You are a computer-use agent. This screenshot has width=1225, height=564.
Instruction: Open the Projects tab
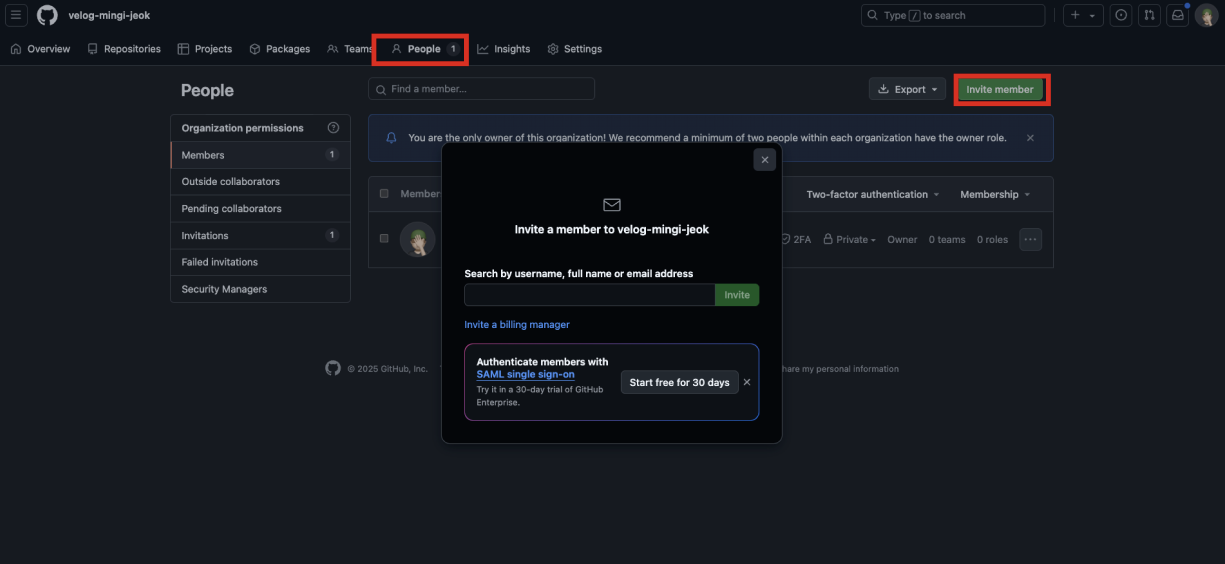pyautogui.click(x=205, y=49)
